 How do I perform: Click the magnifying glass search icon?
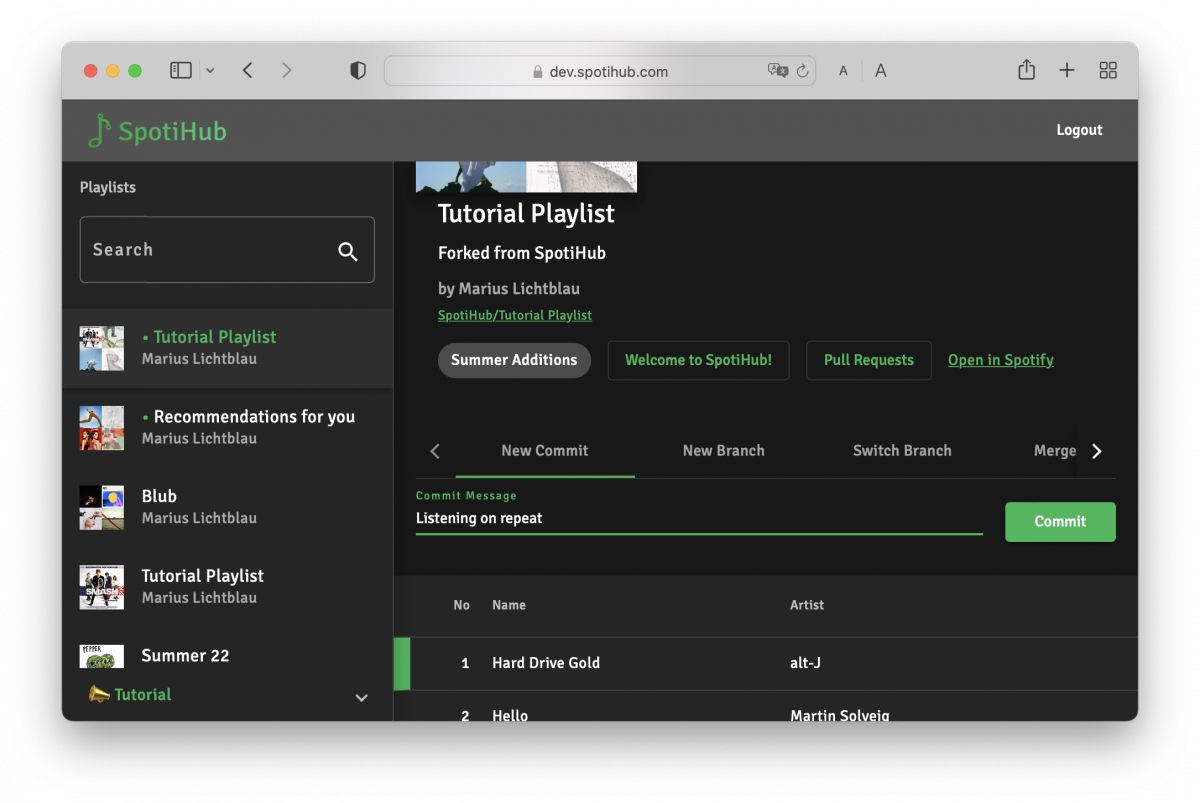click(x=348, y=251)
